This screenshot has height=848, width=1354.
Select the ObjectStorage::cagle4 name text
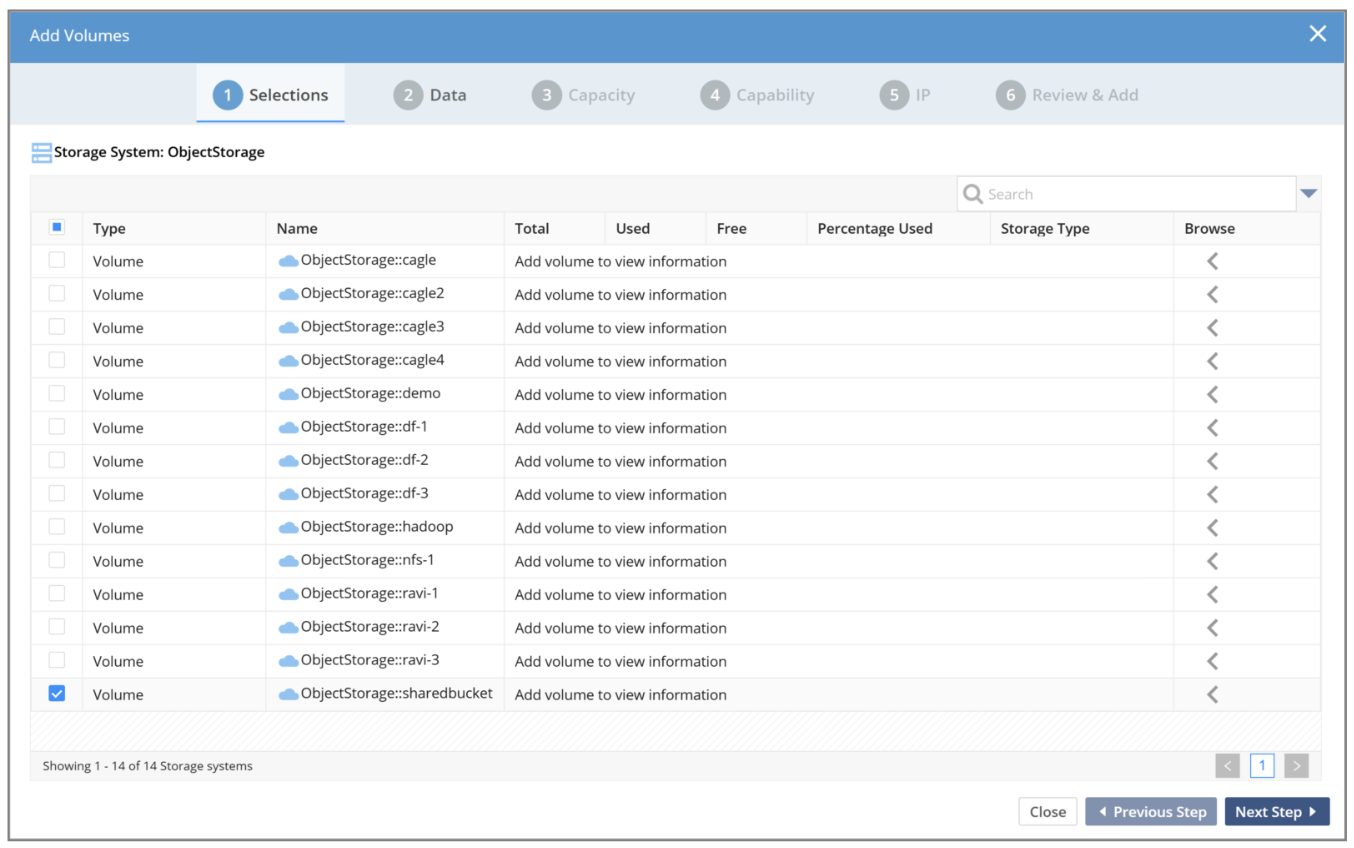click(x=373, y=360)
